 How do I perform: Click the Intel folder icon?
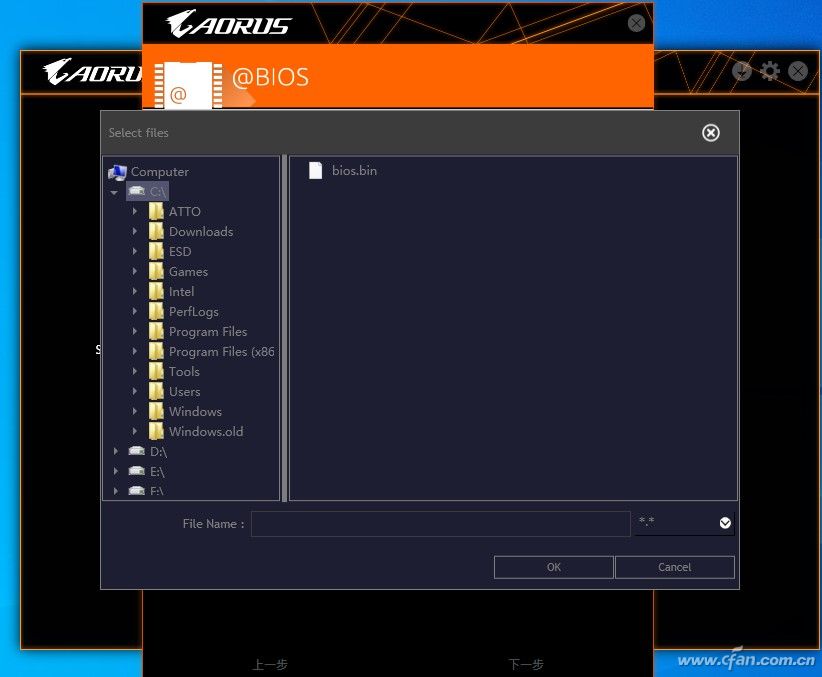(156, 291)
